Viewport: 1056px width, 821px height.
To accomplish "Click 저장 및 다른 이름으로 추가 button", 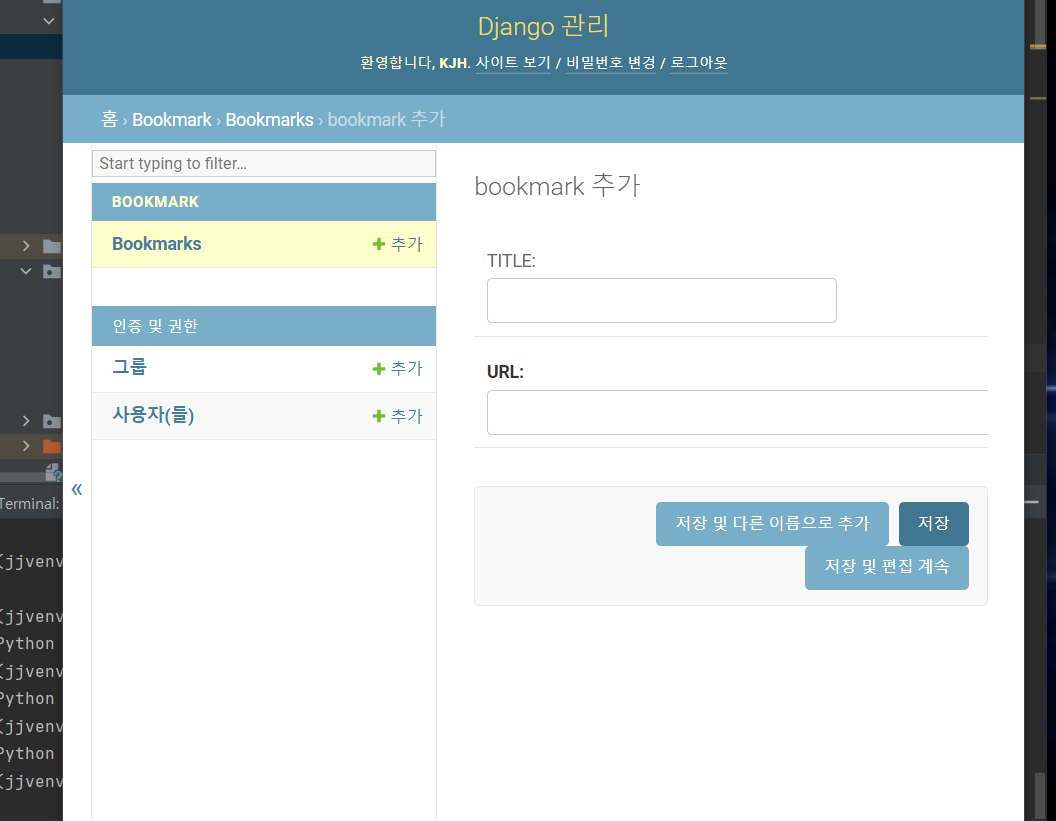I will [x=772, y=523].
